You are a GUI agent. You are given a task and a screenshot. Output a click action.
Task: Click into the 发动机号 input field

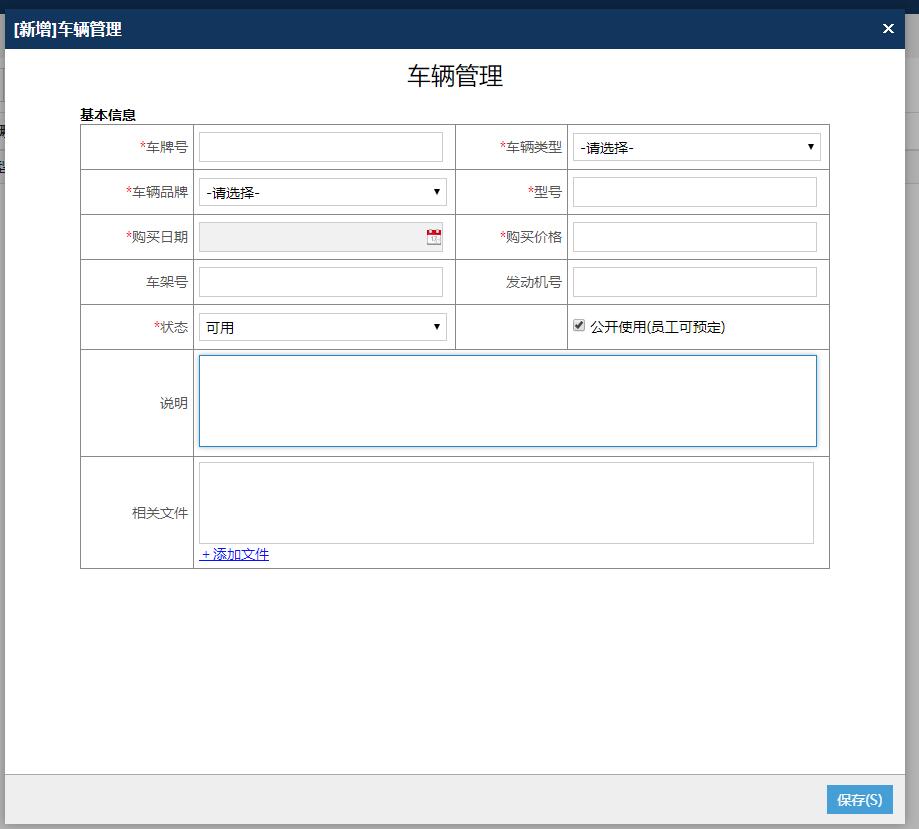[x=695, y=282]
